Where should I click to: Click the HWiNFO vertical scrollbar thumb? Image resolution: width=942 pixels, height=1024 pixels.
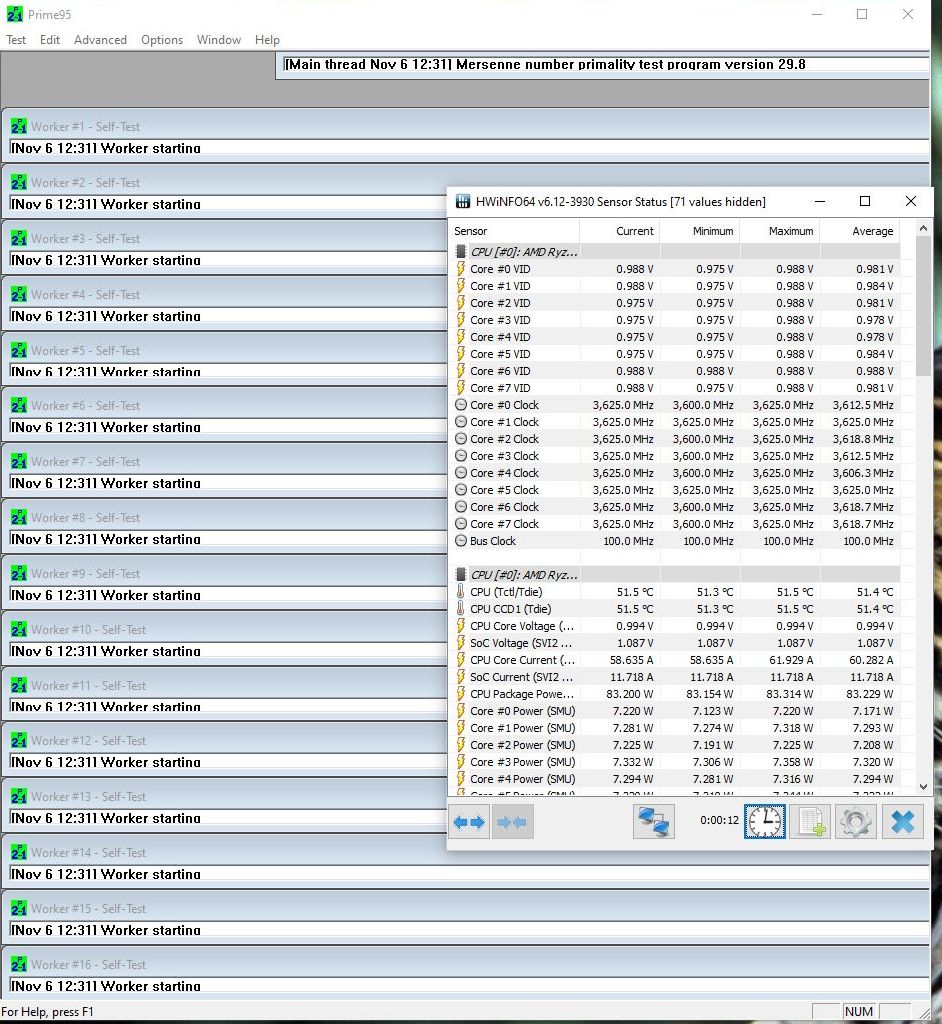[x=923, y=306]
